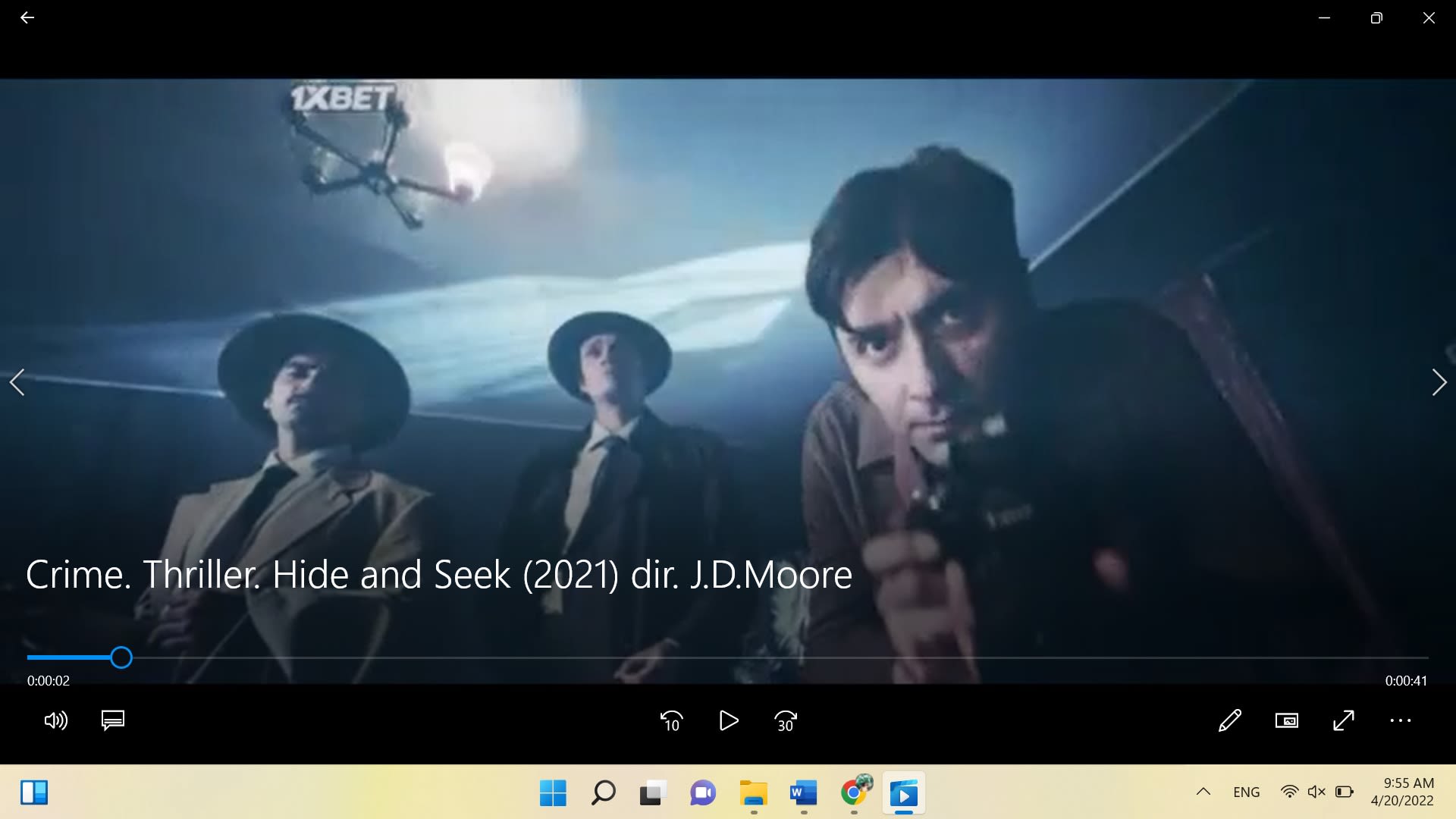Go to the next video item

(1439, 382)
